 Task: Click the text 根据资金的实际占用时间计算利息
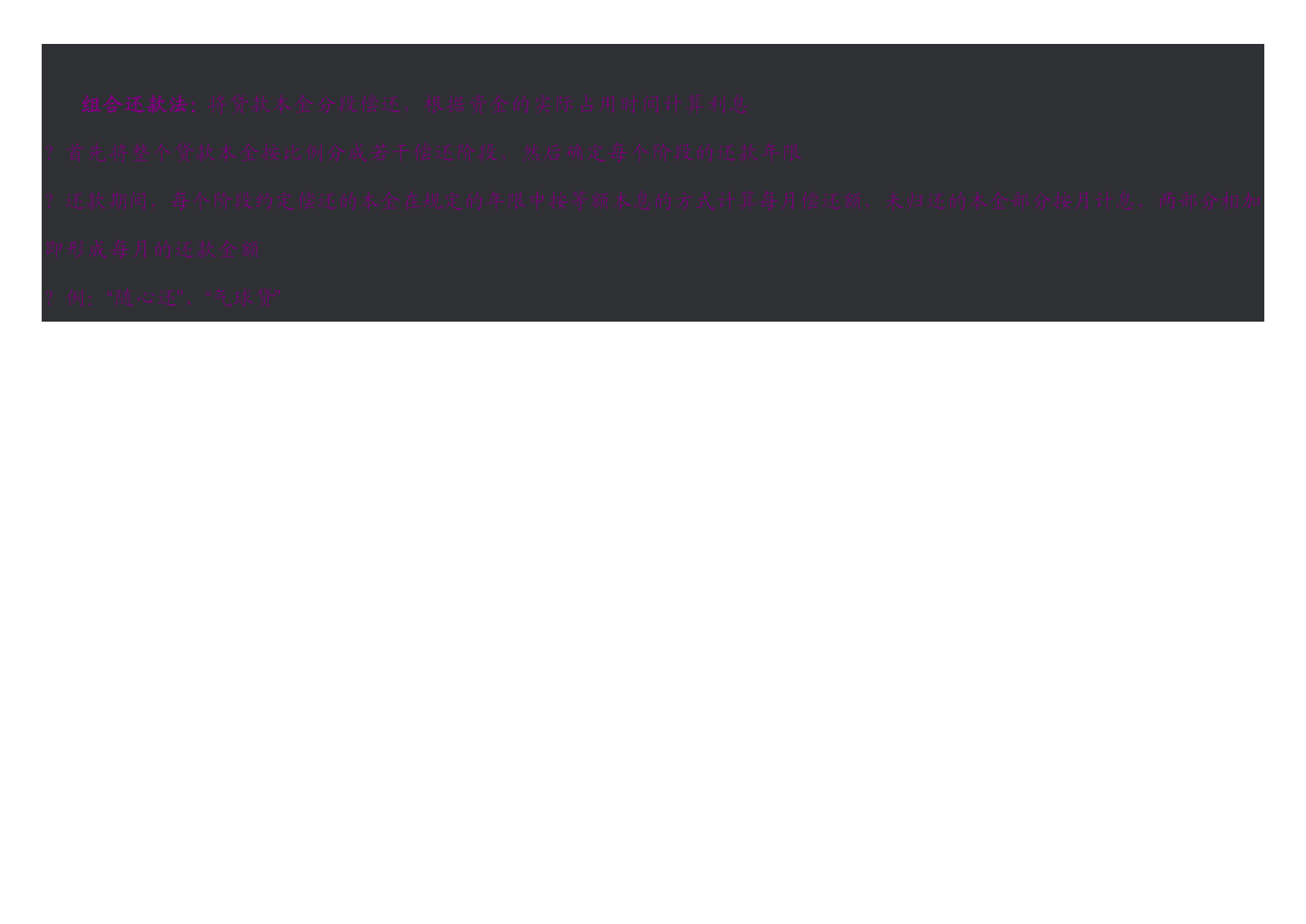pyautogui.click(x=586, y=105)
